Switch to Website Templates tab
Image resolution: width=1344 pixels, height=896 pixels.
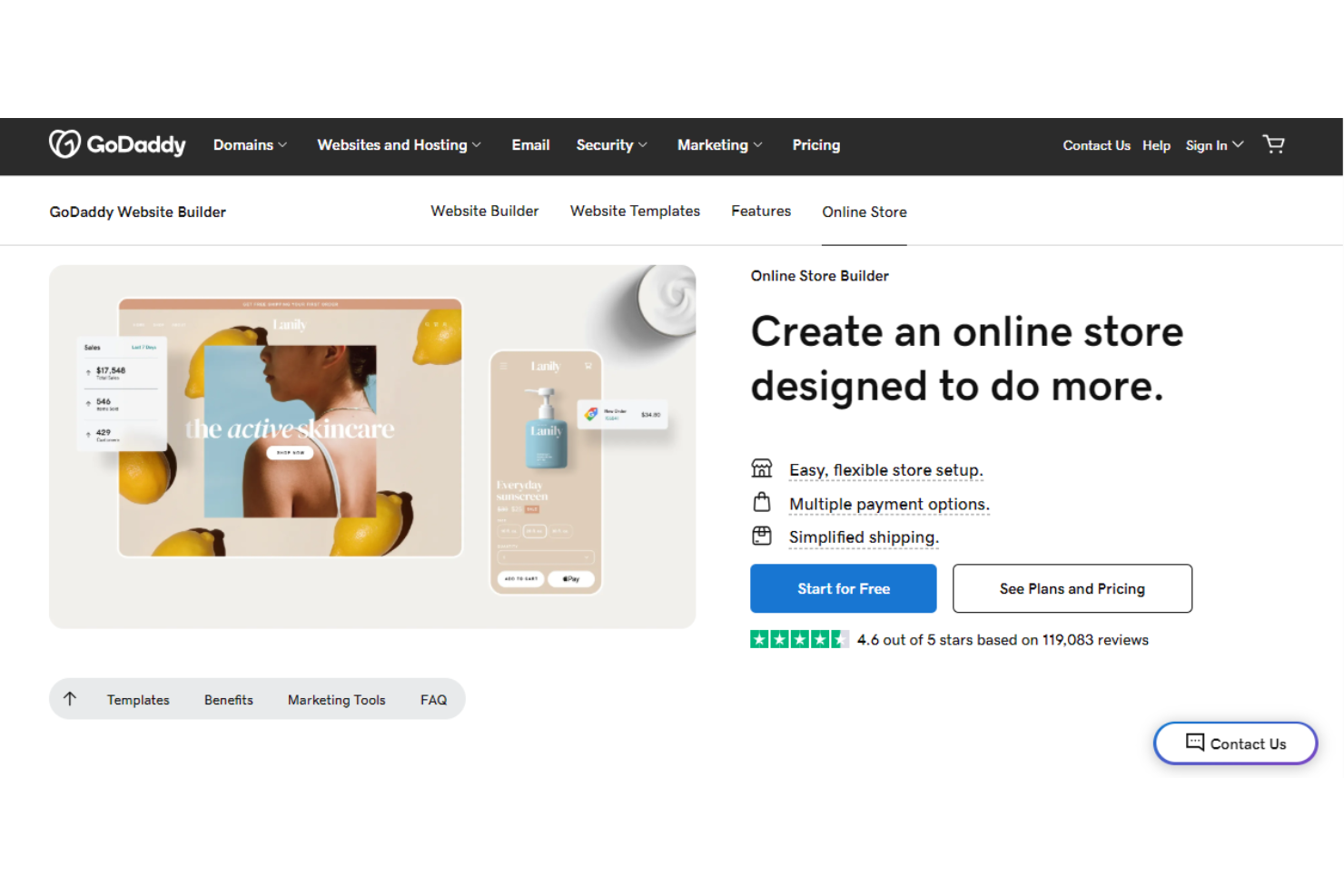pyautogui.click(x=635, y=211)
